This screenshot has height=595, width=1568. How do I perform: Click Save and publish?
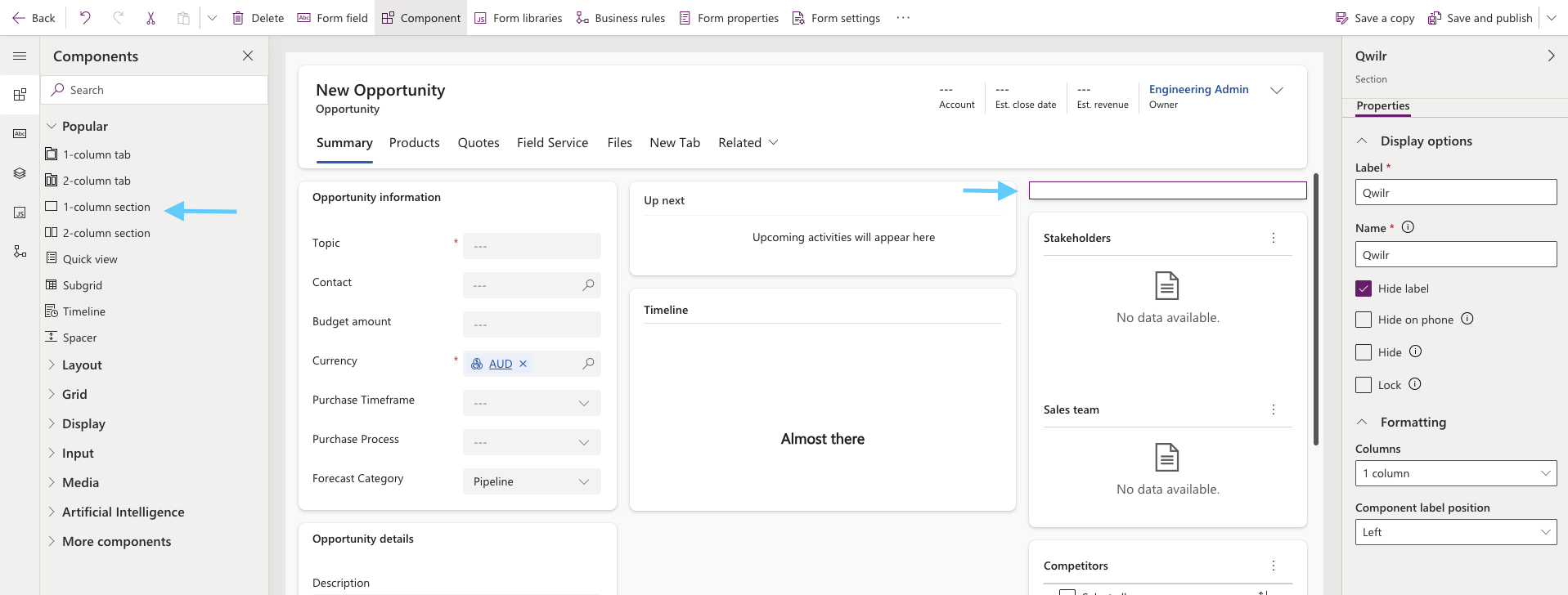[1480, 18]
